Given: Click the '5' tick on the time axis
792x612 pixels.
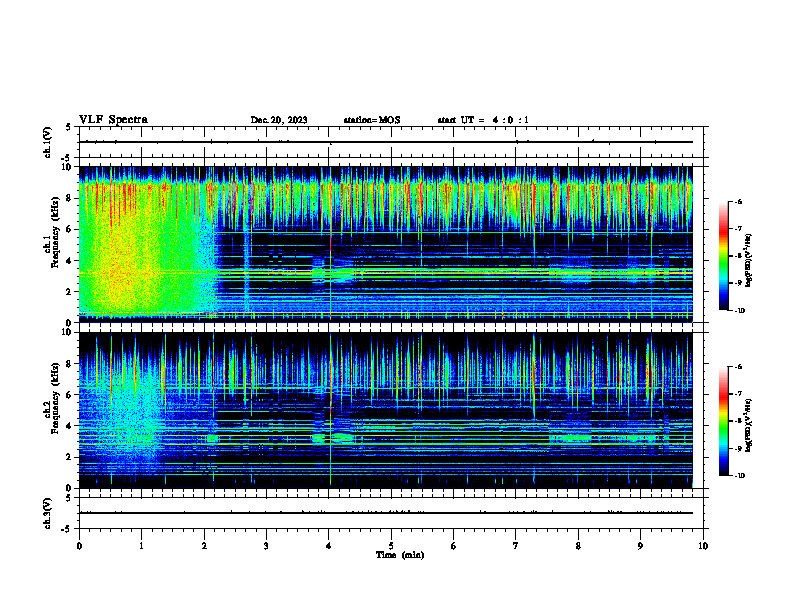Looking at the screenshot, I should [391, 546].
